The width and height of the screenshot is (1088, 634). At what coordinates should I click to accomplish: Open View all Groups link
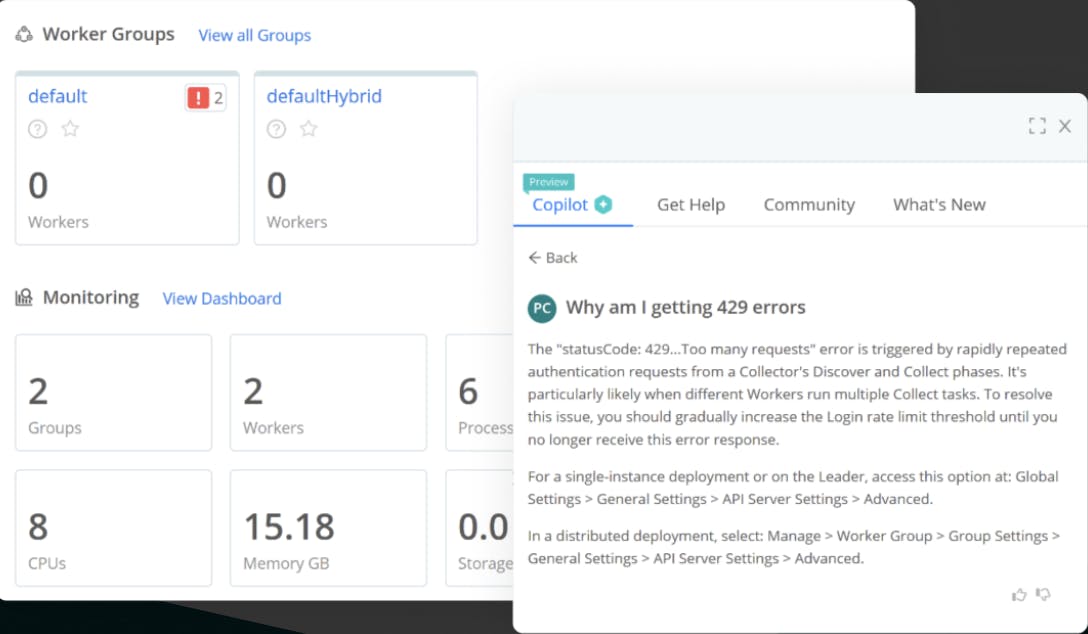[x=254, y=36]
